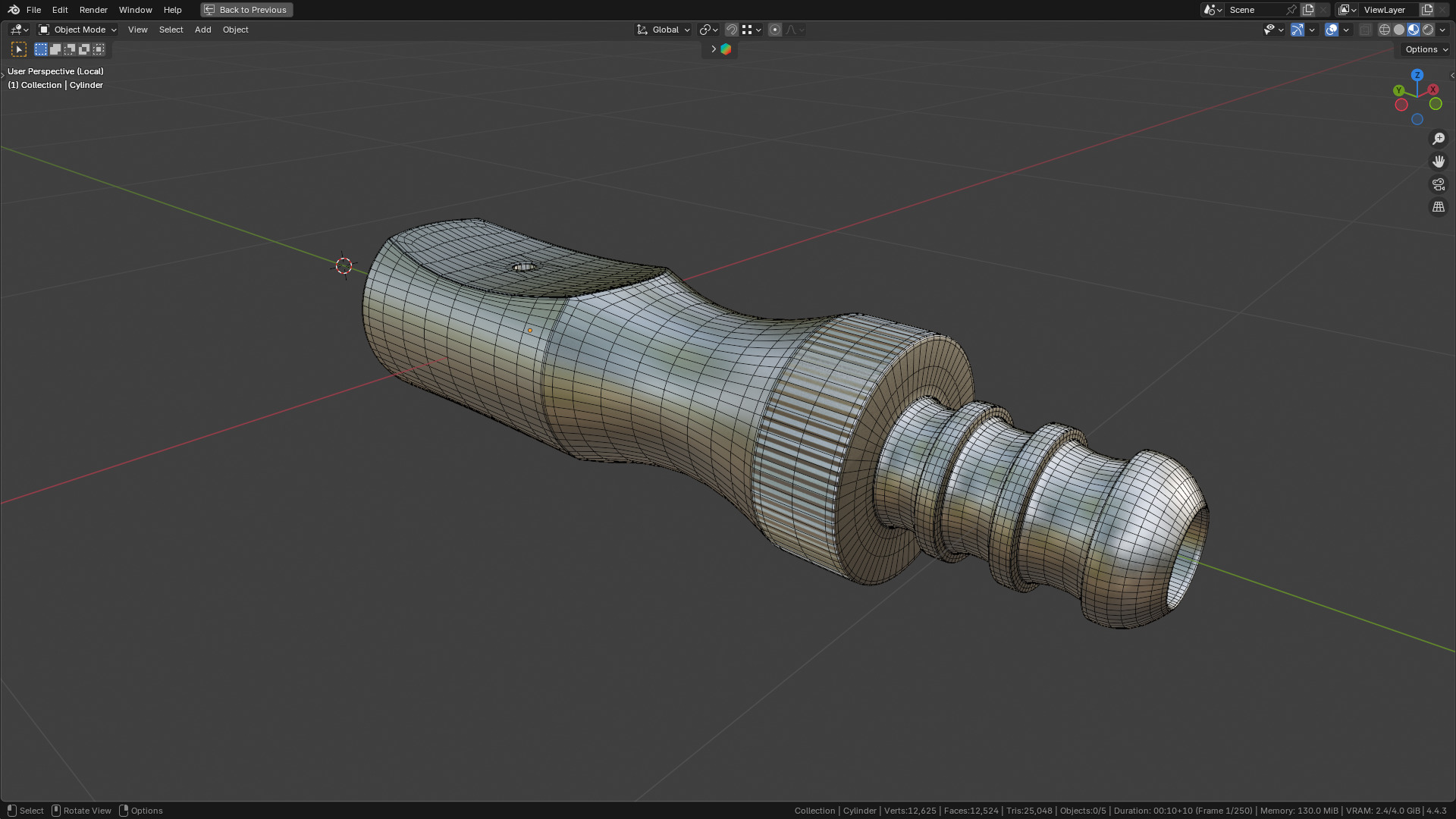This screenshot has width=1456, height=819.
Task: Open the selectability and visibility dropdown
Action: point(1273,30)
